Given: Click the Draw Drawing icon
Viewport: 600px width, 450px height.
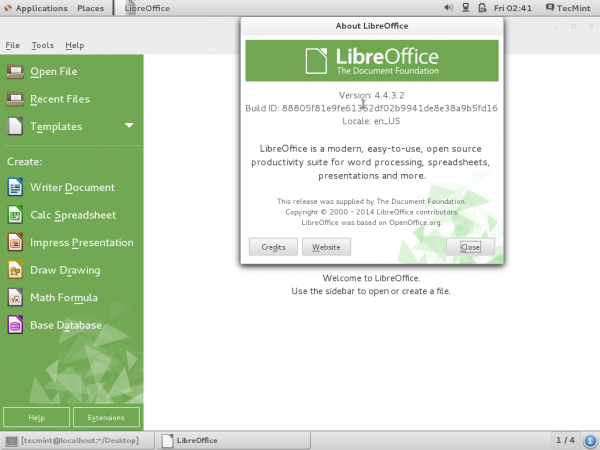Looking at the screenshot, I should click(x=15, y=270).
